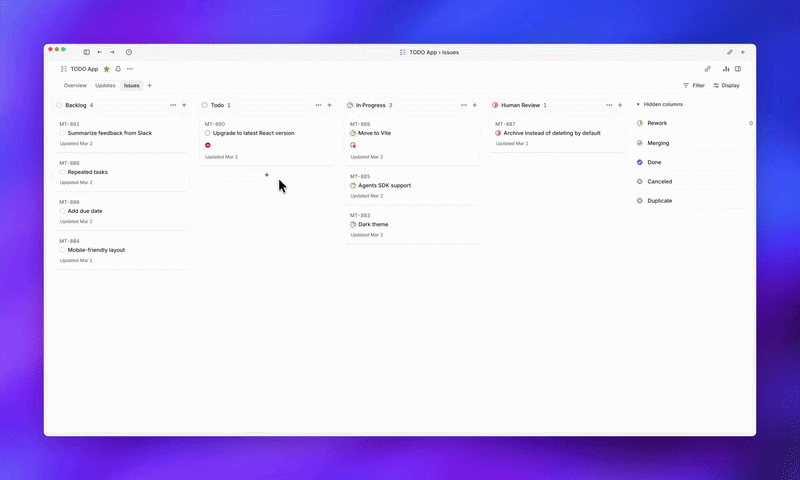Open the In Progress column options menu
This screenshot has height=480, width=800.
(x=464, y=105)
